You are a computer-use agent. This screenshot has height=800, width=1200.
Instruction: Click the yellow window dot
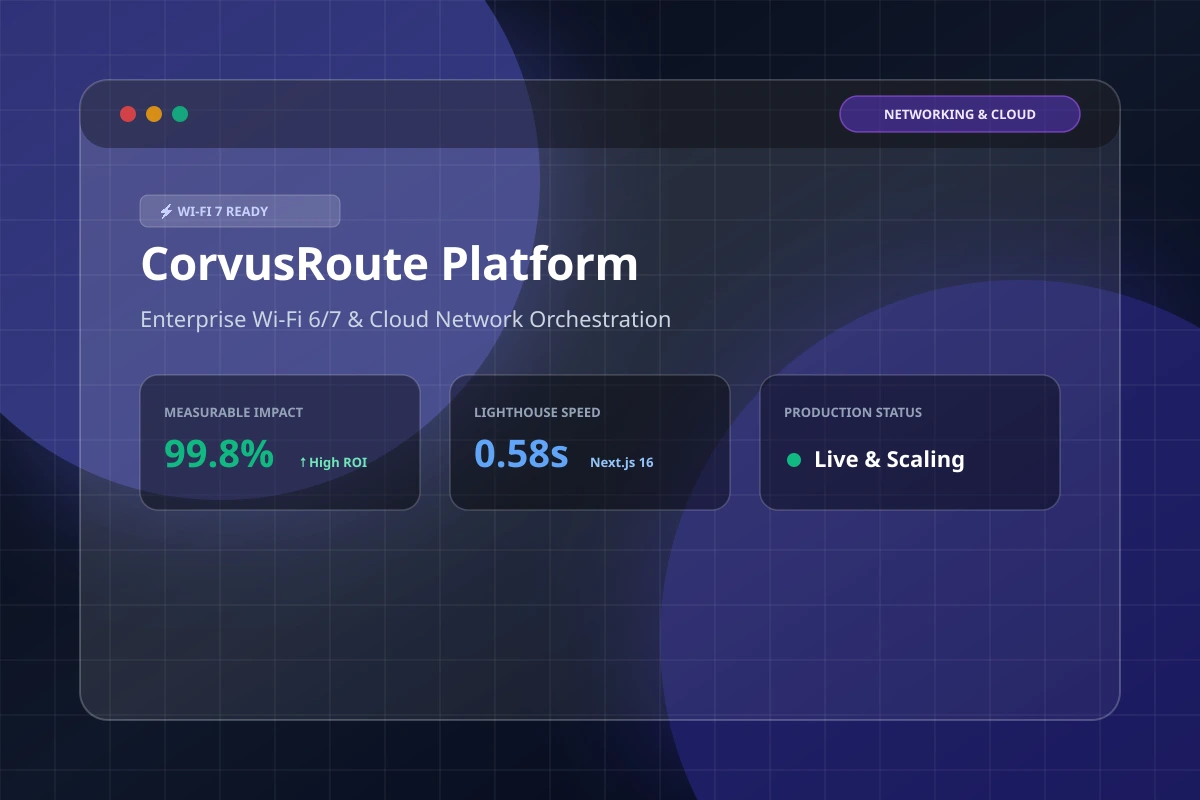tap(154, 114)
